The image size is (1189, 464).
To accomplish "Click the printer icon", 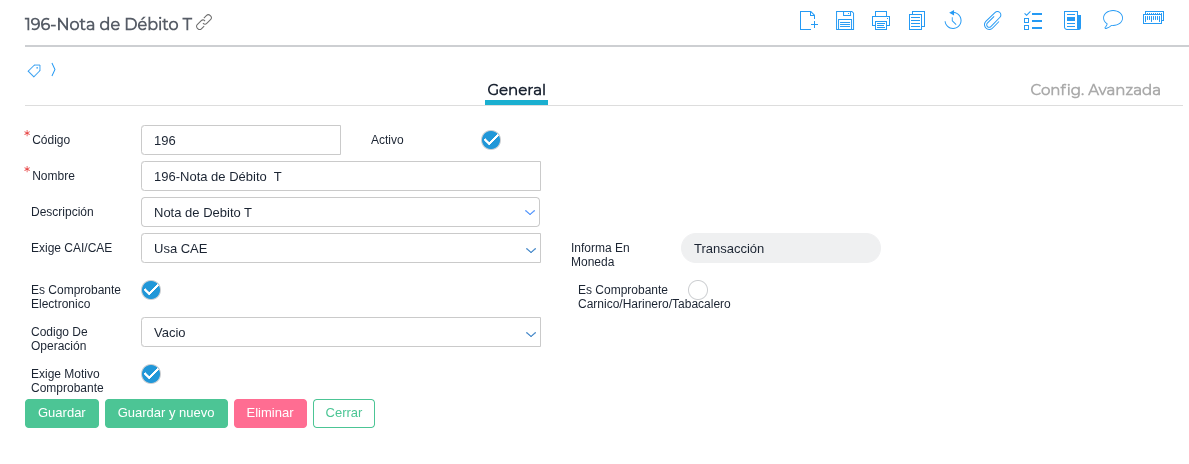I will click(x=881, y=20).
